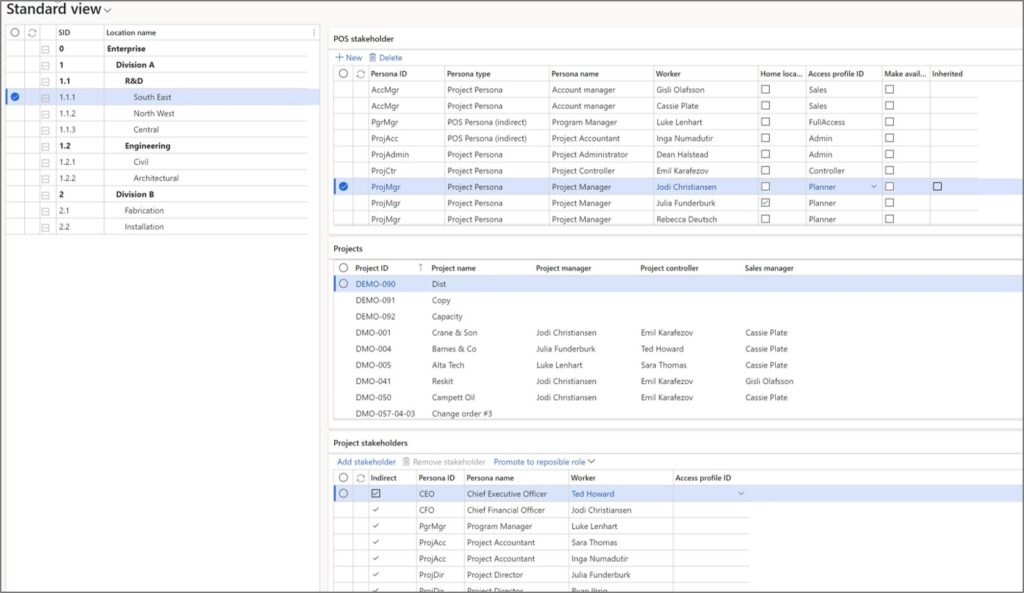Click the refresh icon in the Project stakeholders grid header

click(361, 478)
